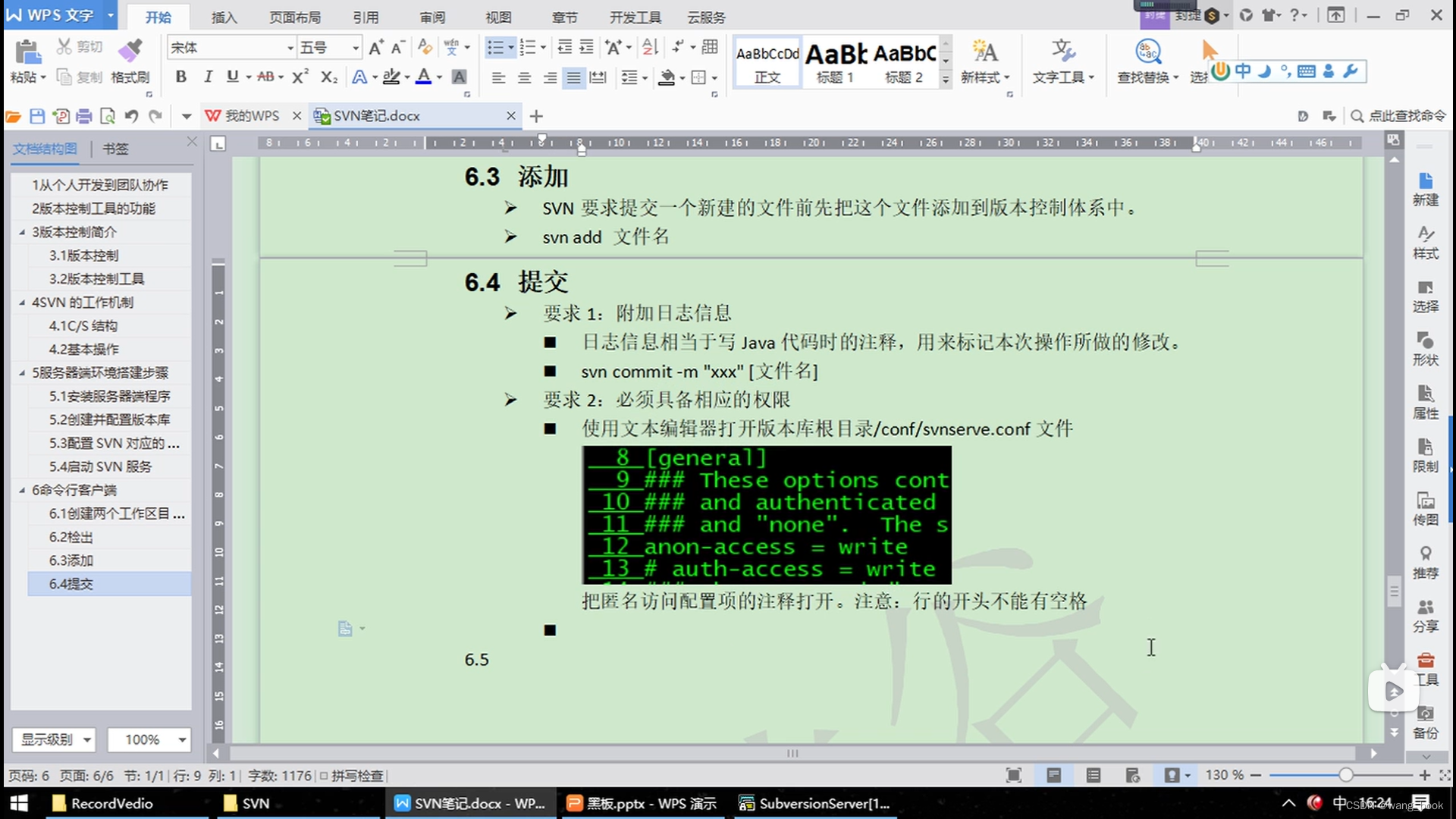Viewport: 1456px width, 819px height.
Task: Click 查找替换 icon
Action: pyautogui.click(x=1147, y=52)
